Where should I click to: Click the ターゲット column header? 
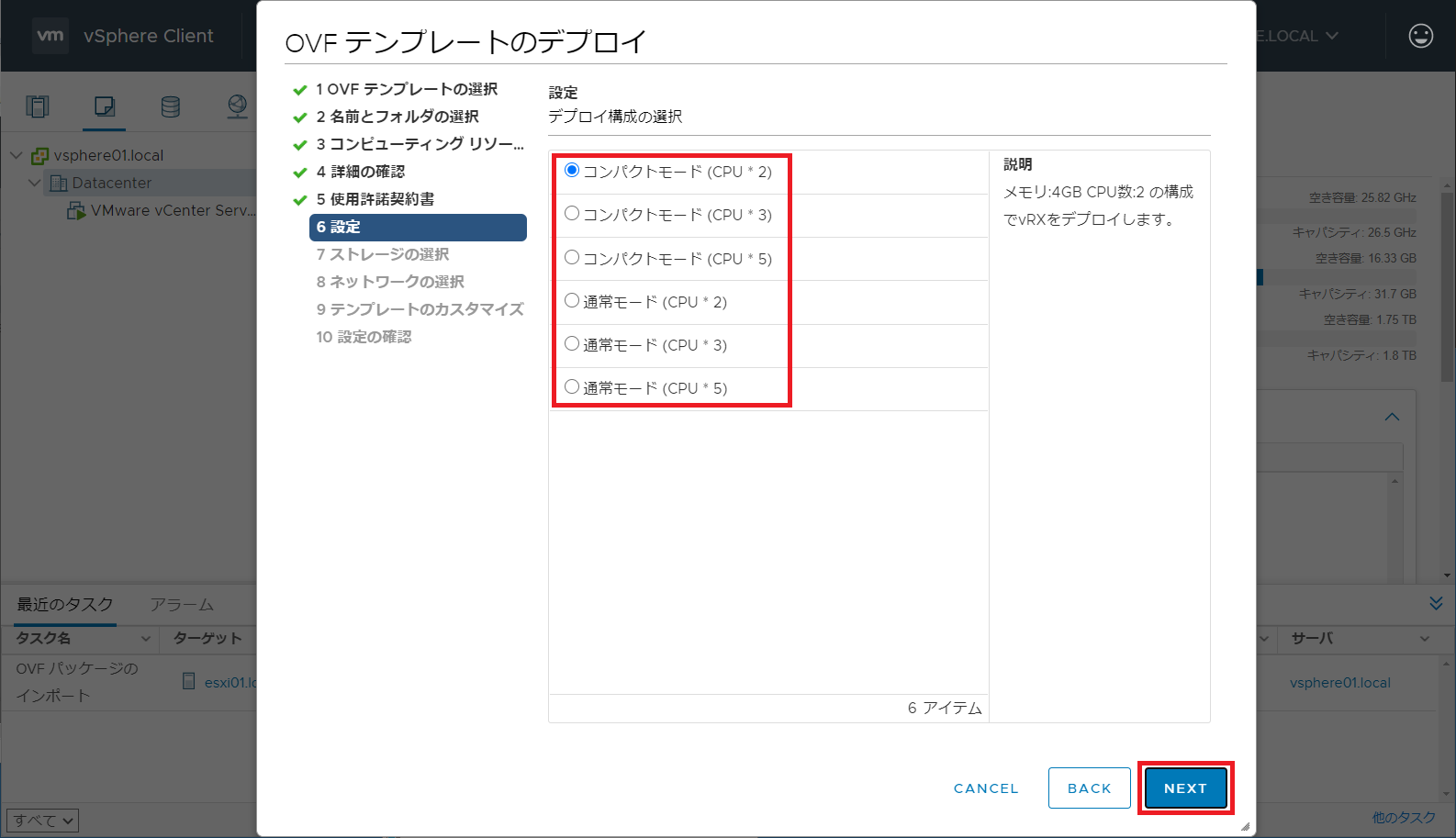coord(207,638)
